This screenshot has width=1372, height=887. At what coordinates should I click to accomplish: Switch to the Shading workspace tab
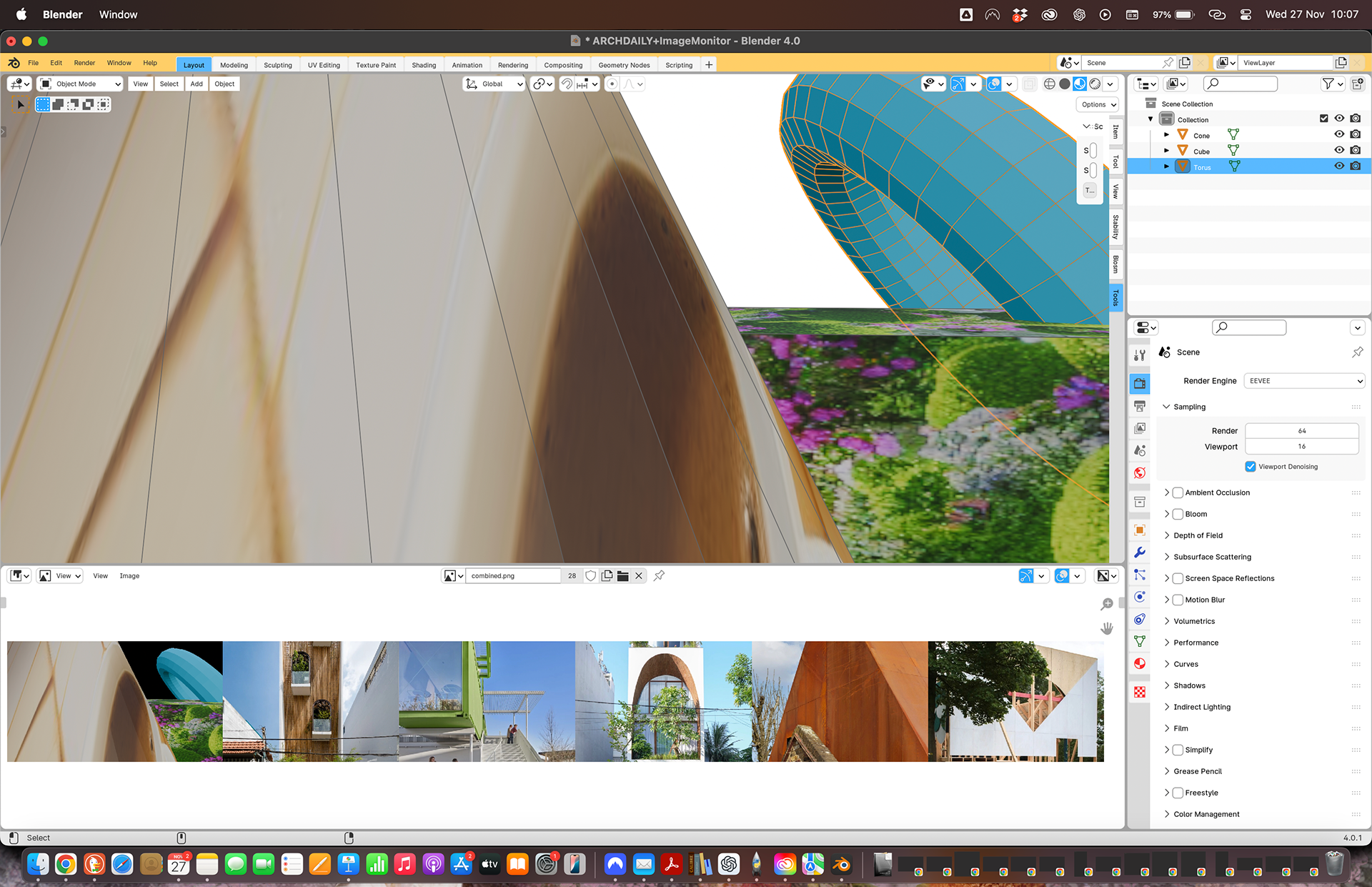pyautogui.click(x=424, y=65)
